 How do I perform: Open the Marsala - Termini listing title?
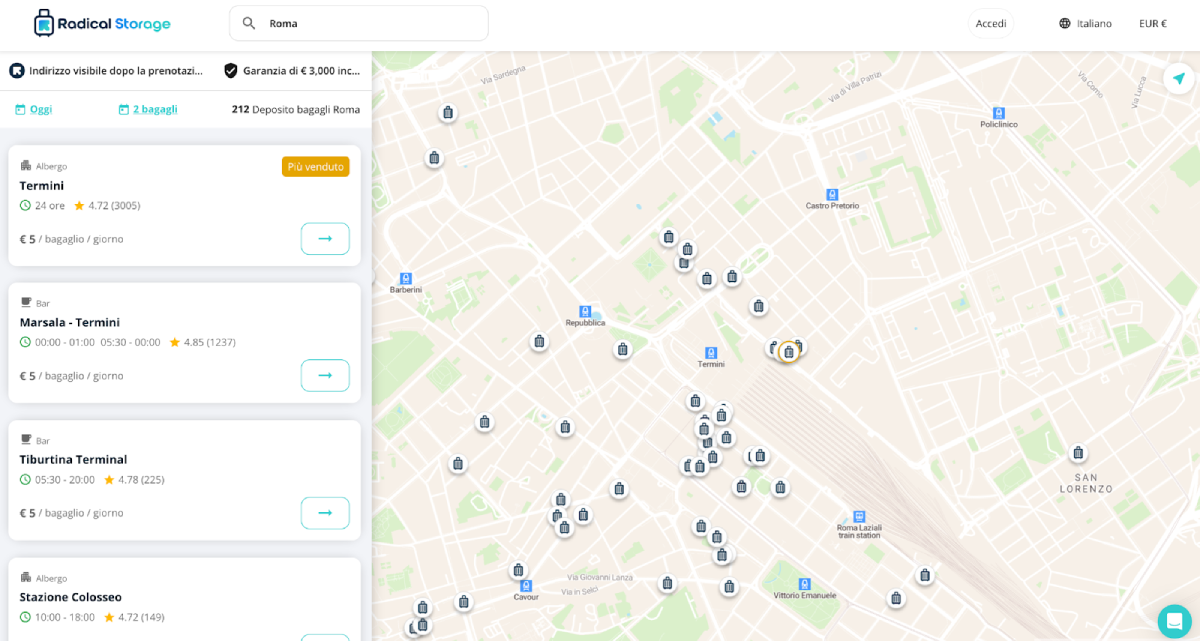tap(70, 322)
